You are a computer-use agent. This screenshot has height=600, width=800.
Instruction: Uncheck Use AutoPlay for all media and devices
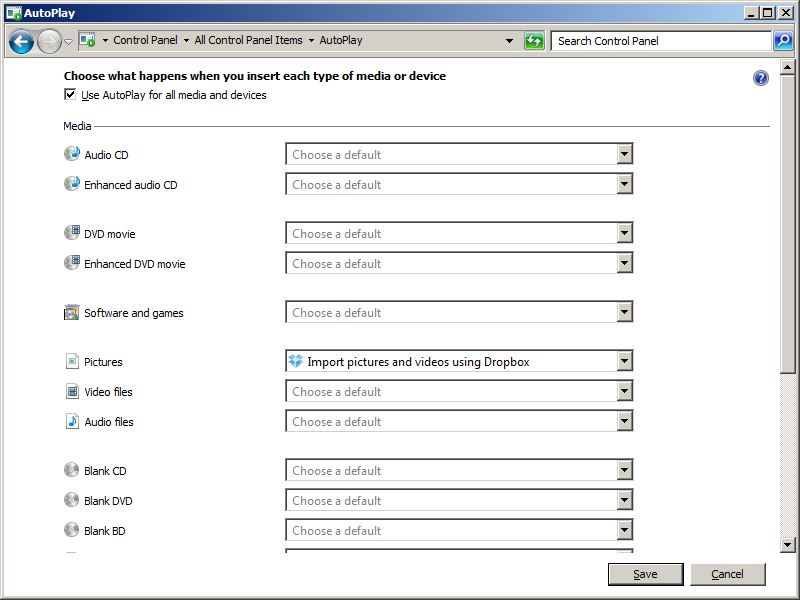coord(70,95)
